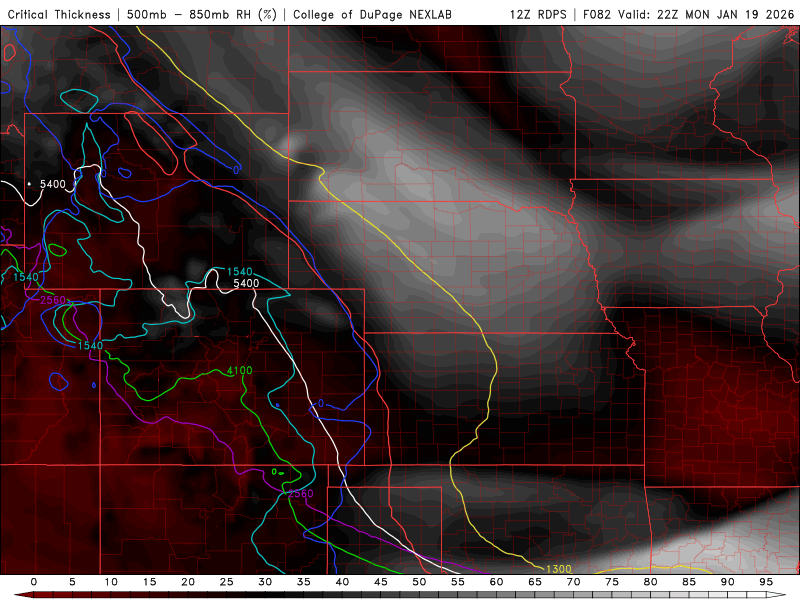Viewport: 800px width, 600px height.
Task: Click the white arrow end of colorbar
Action: 777,595
